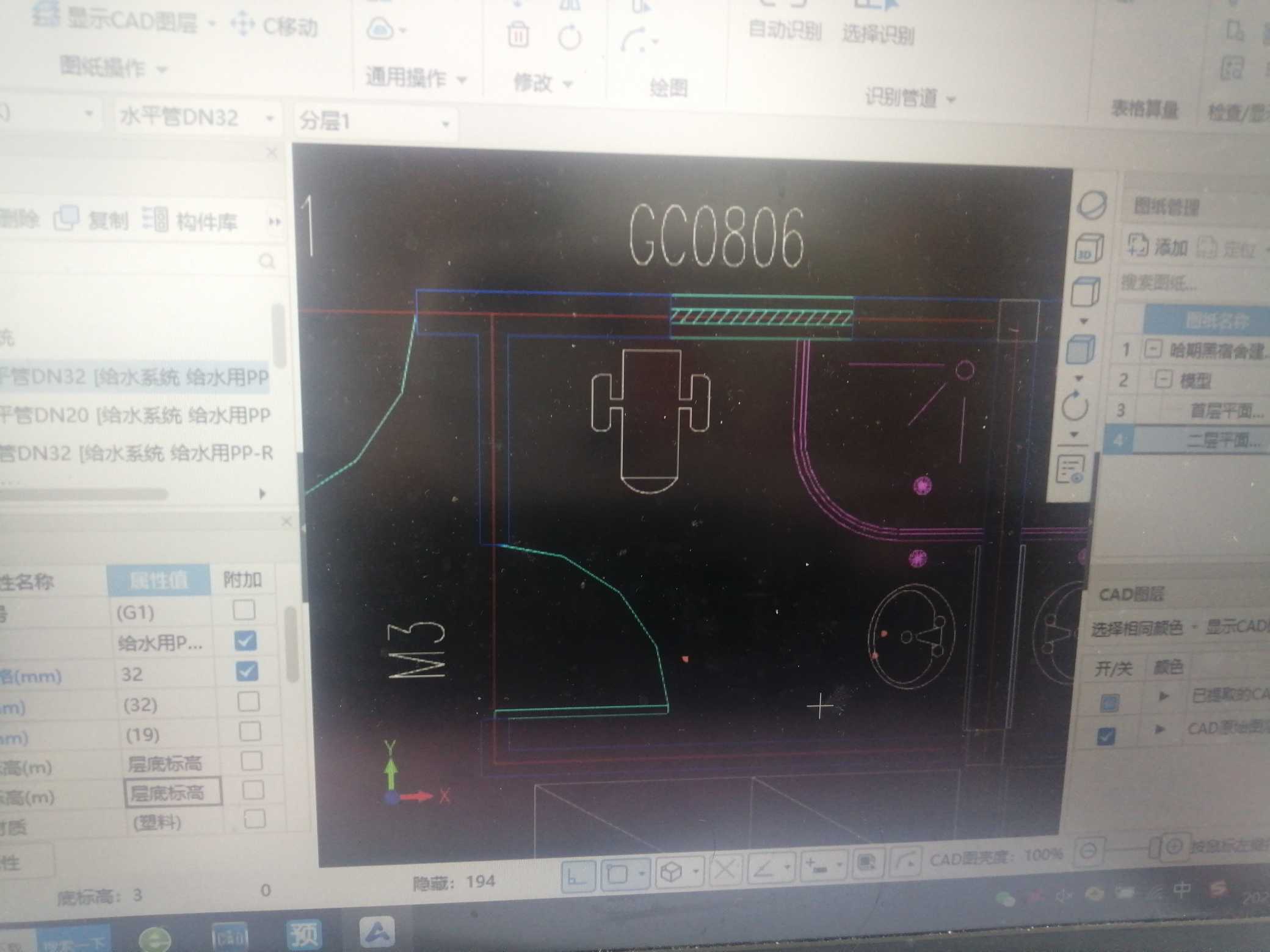Click the delete trash icon in 修改 group
Screen dimensions: 1270x952
click(518, 34)
